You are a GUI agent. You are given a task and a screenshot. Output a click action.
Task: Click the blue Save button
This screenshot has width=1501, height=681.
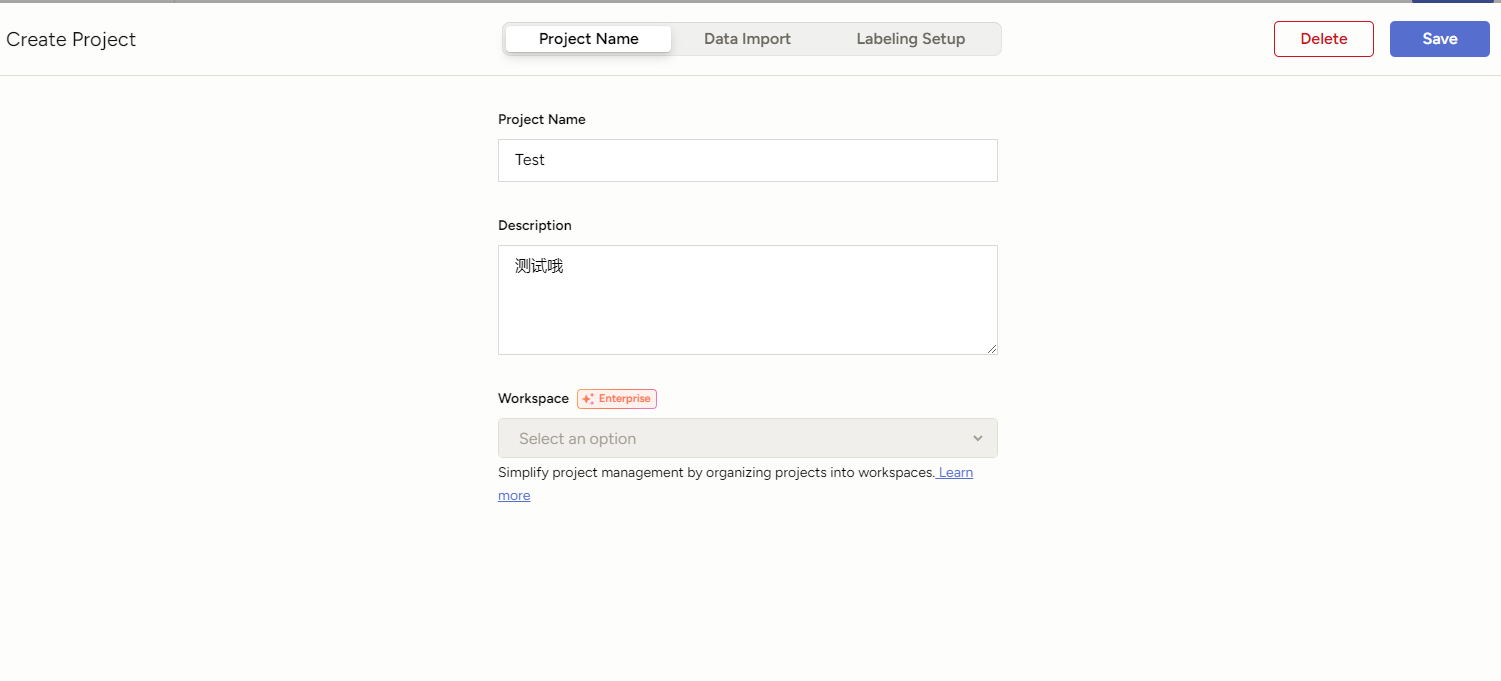1439,39
